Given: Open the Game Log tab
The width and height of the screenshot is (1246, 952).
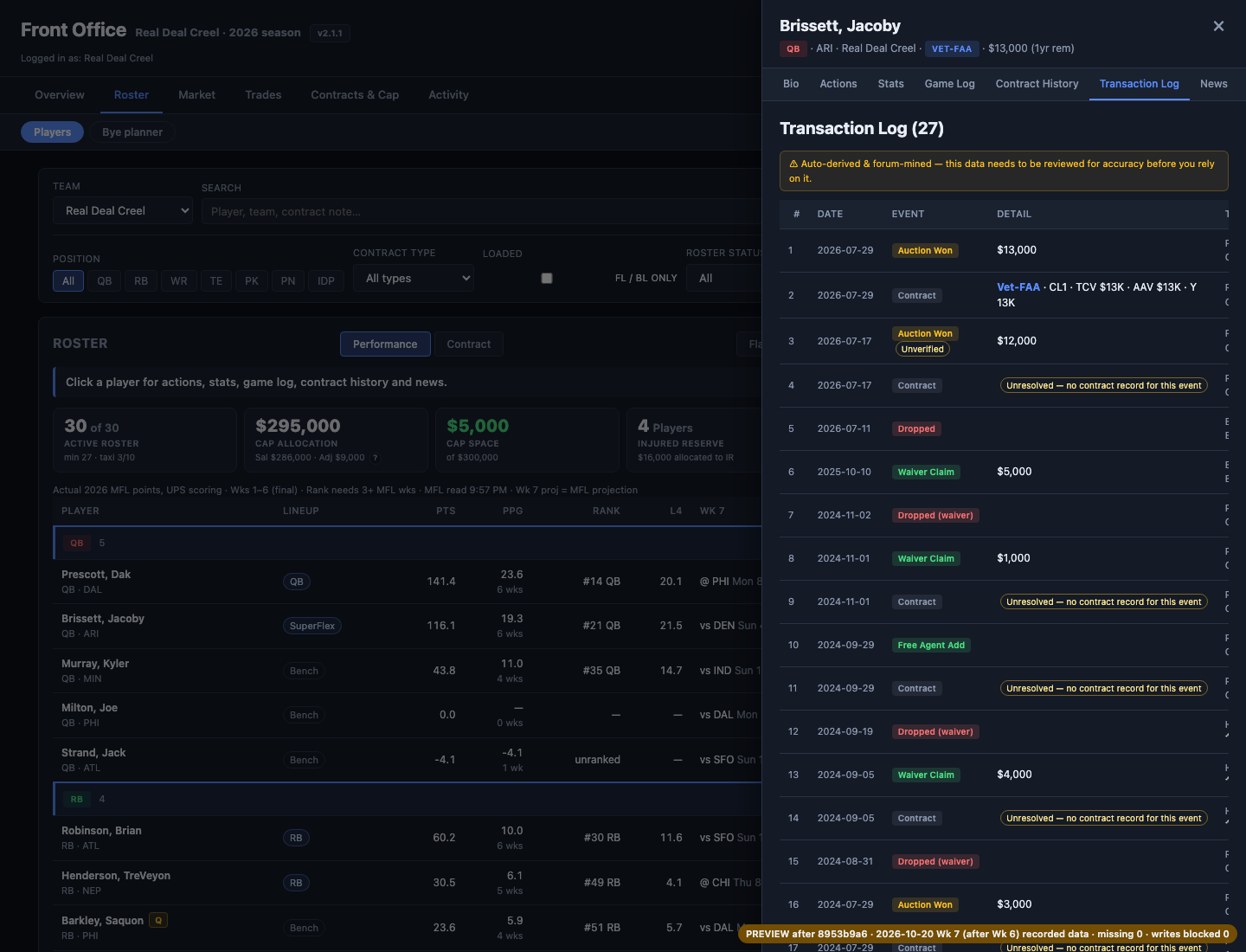Looking at the screenshot, I should [x=949, y=84].
